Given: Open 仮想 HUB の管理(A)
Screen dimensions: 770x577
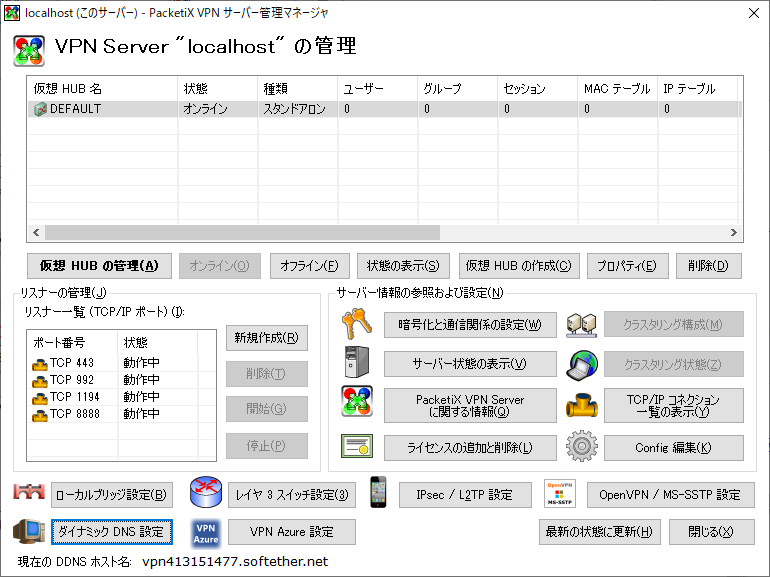Looking at the screenshot, I should coord(99,266).
